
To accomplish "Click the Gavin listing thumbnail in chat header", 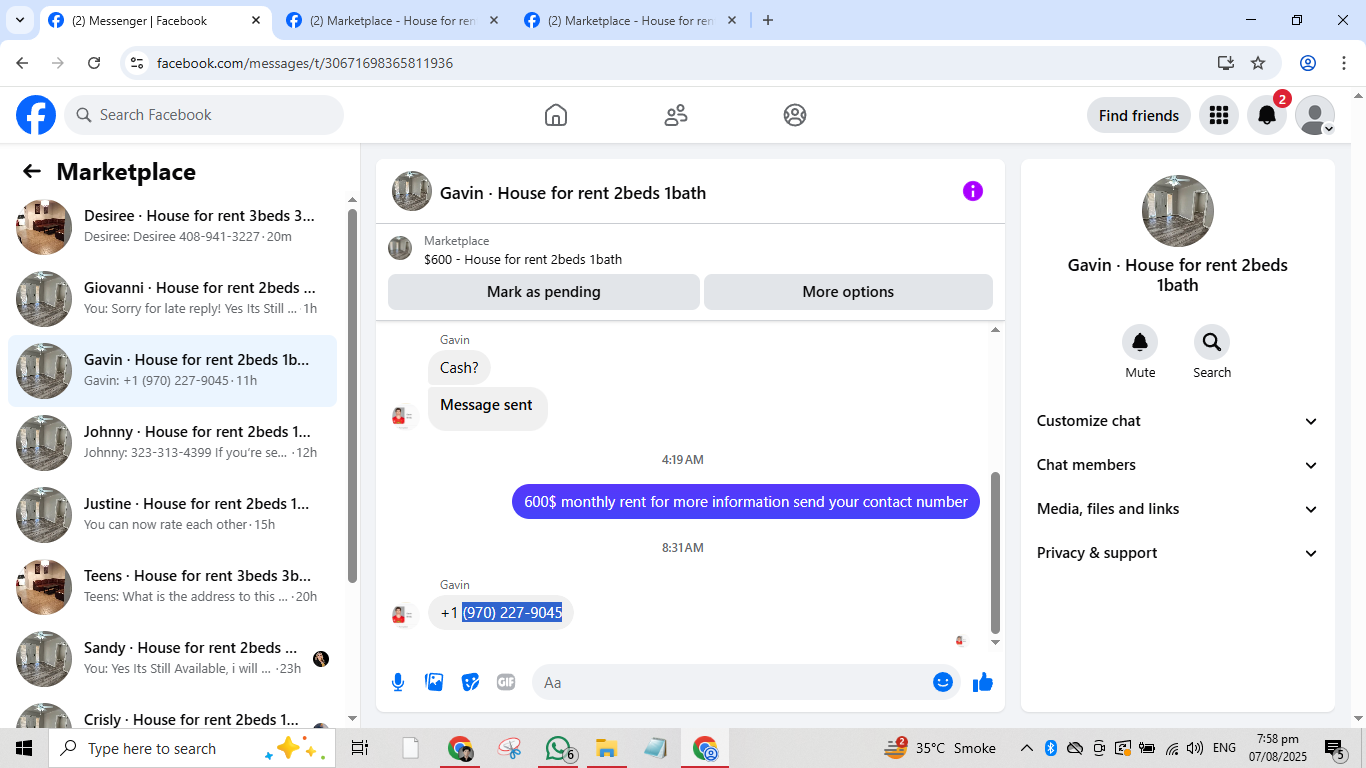I will pos(412,191).
